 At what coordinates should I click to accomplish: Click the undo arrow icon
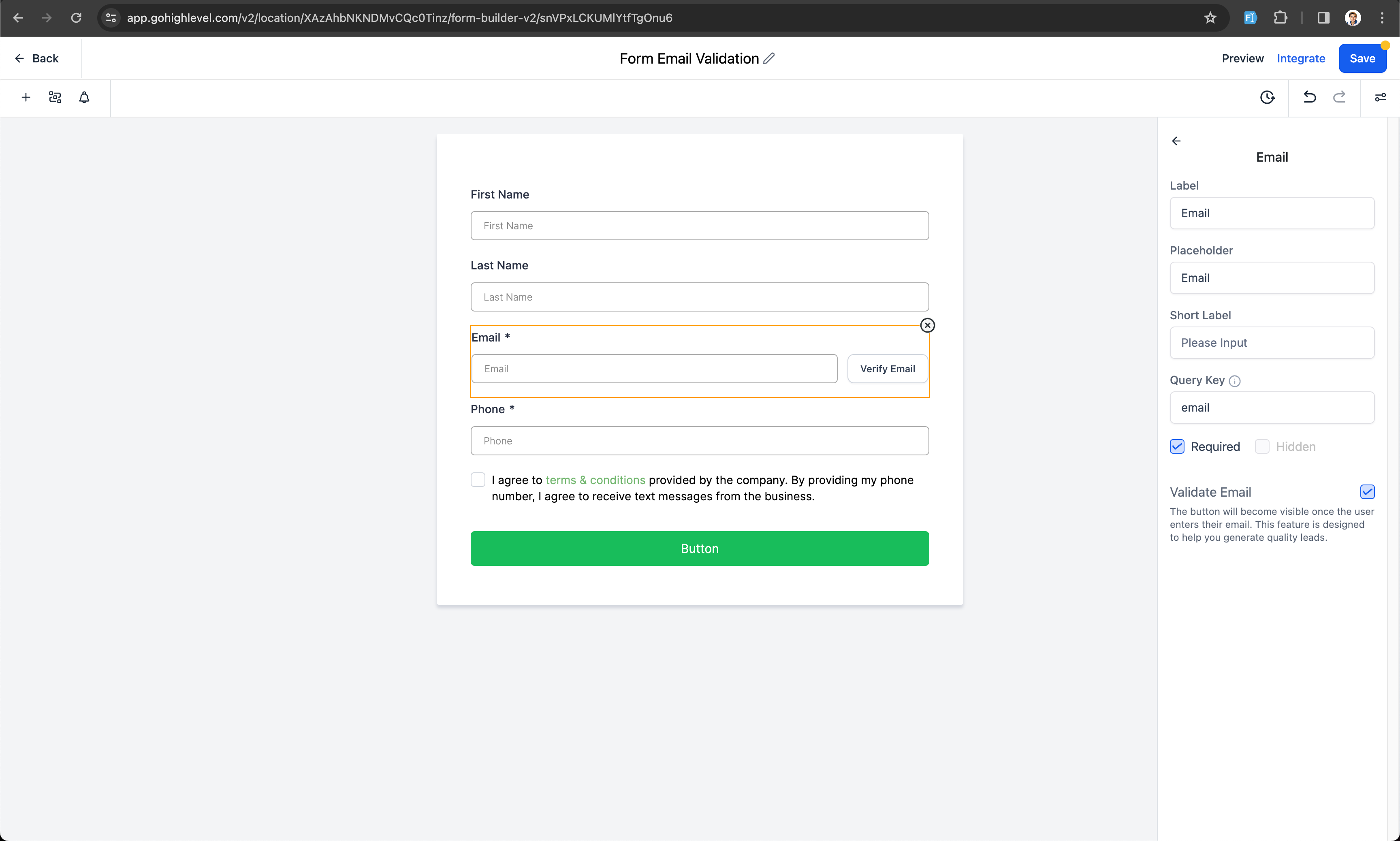pos(1309,98)
